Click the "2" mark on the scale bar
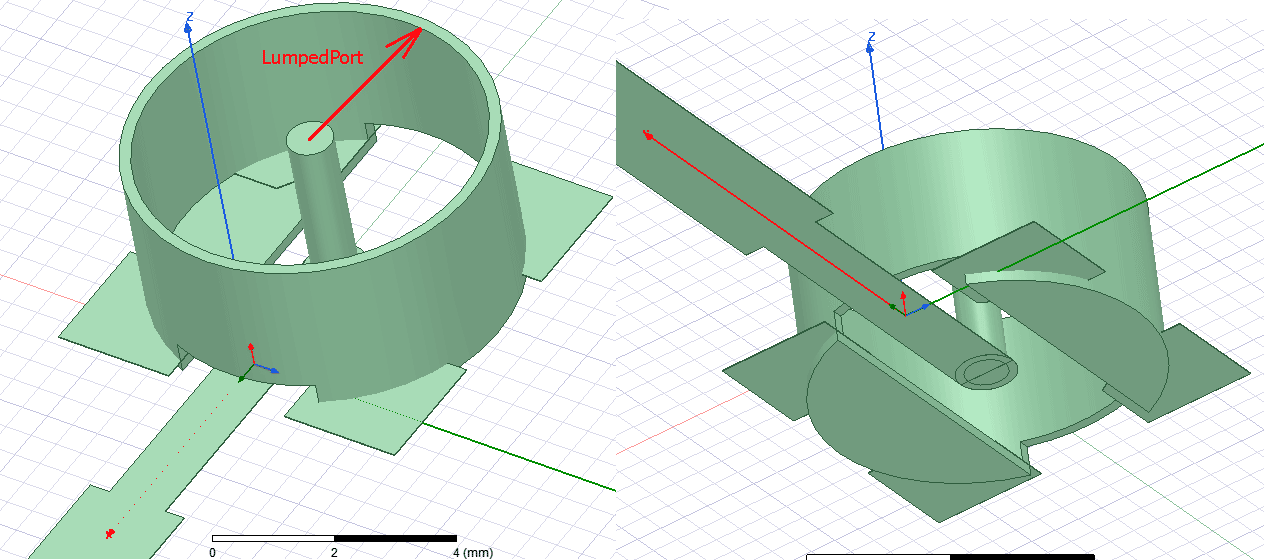Image resolution: width=1264 pixels, height=560 pixels. (x=335, y=552)
